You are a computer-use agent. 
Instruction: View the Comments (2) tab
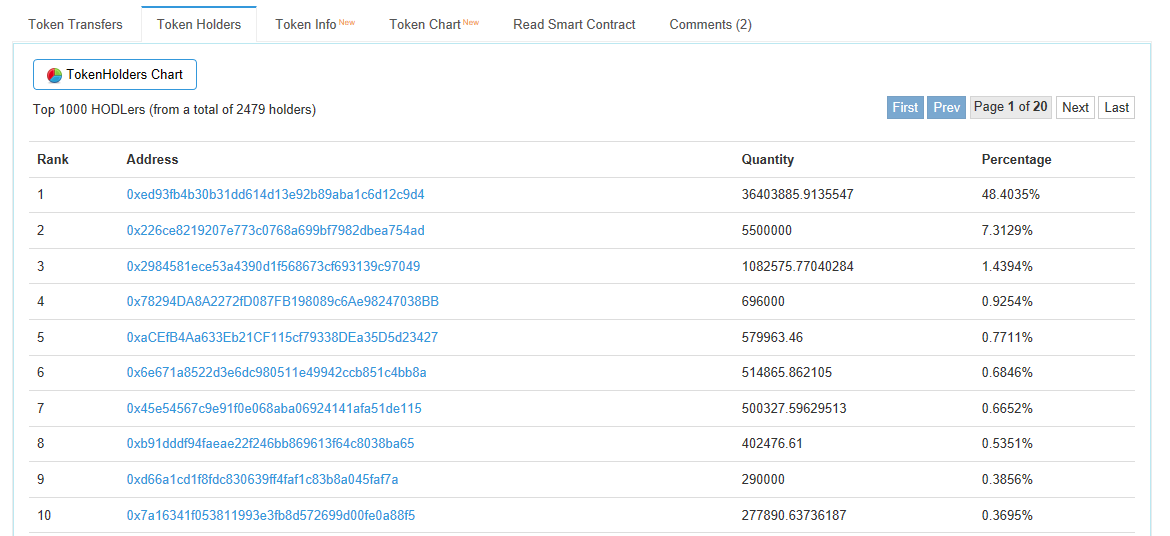pos(710,24)
